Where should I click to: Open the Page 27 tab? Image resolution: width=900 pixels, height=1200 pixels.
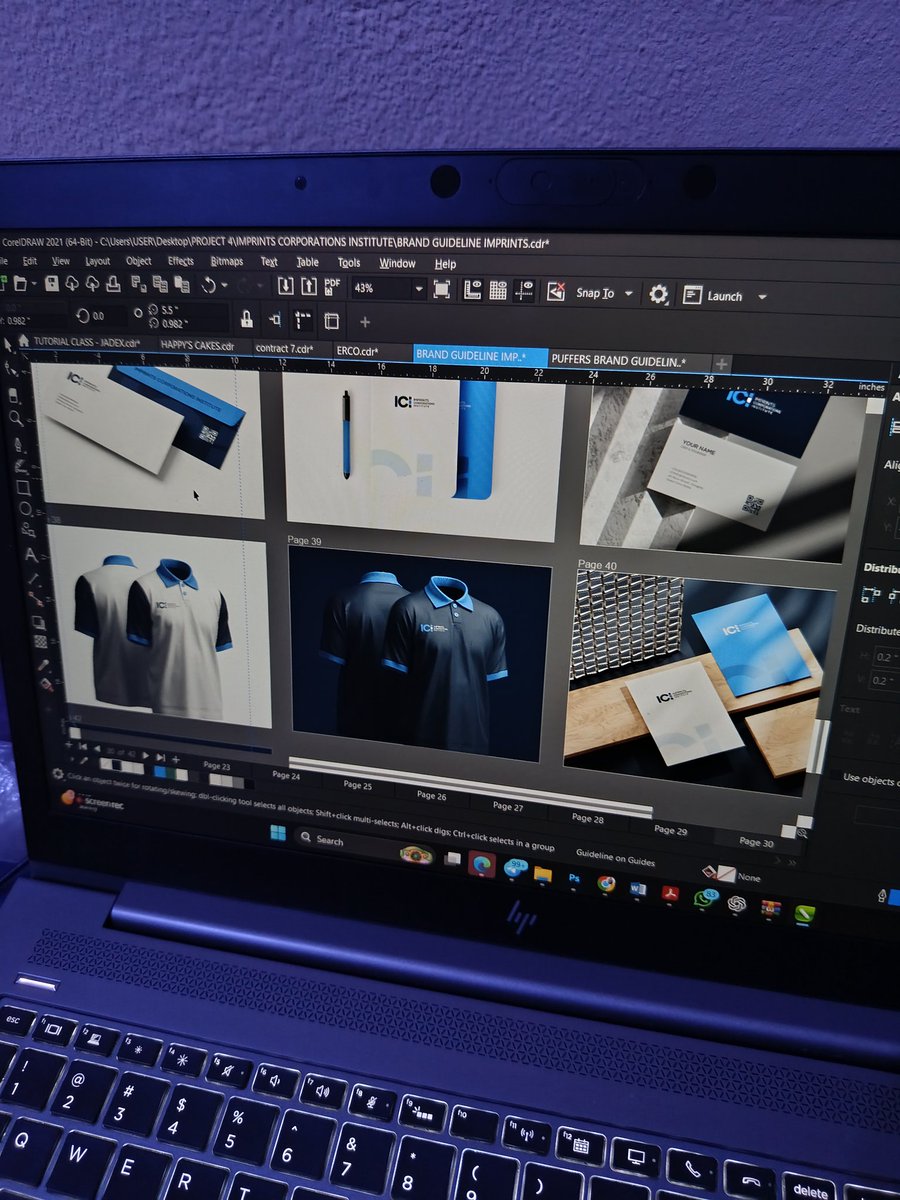pos(508,806)
